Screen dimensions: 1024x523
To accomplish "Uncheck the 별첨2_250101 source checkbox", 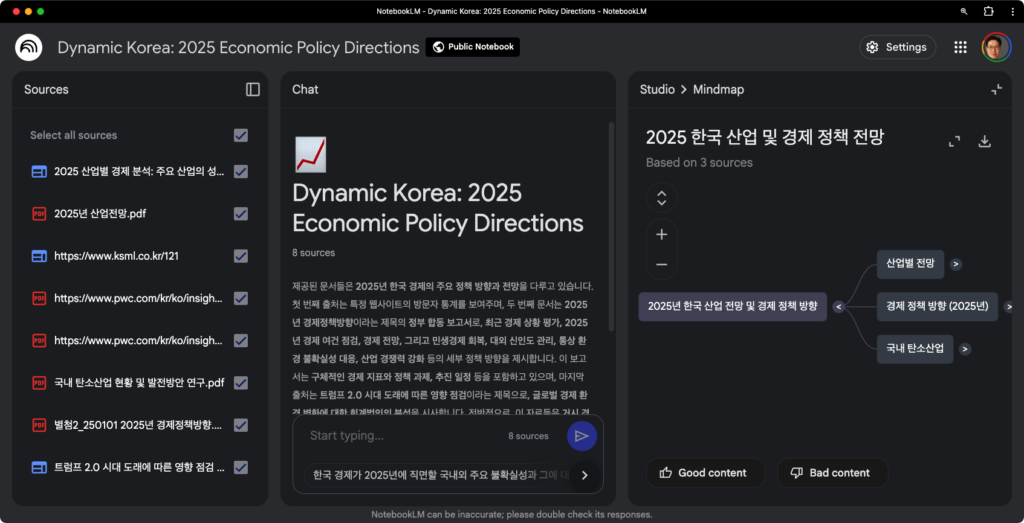I will [241, 425].
